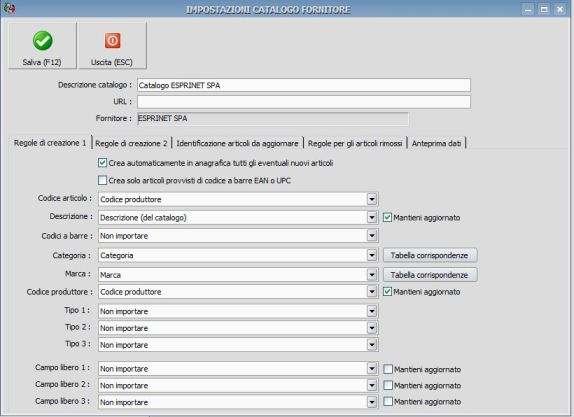Click into the URL input field
This screenshot has height=417, width=574.
click(304, 101)
